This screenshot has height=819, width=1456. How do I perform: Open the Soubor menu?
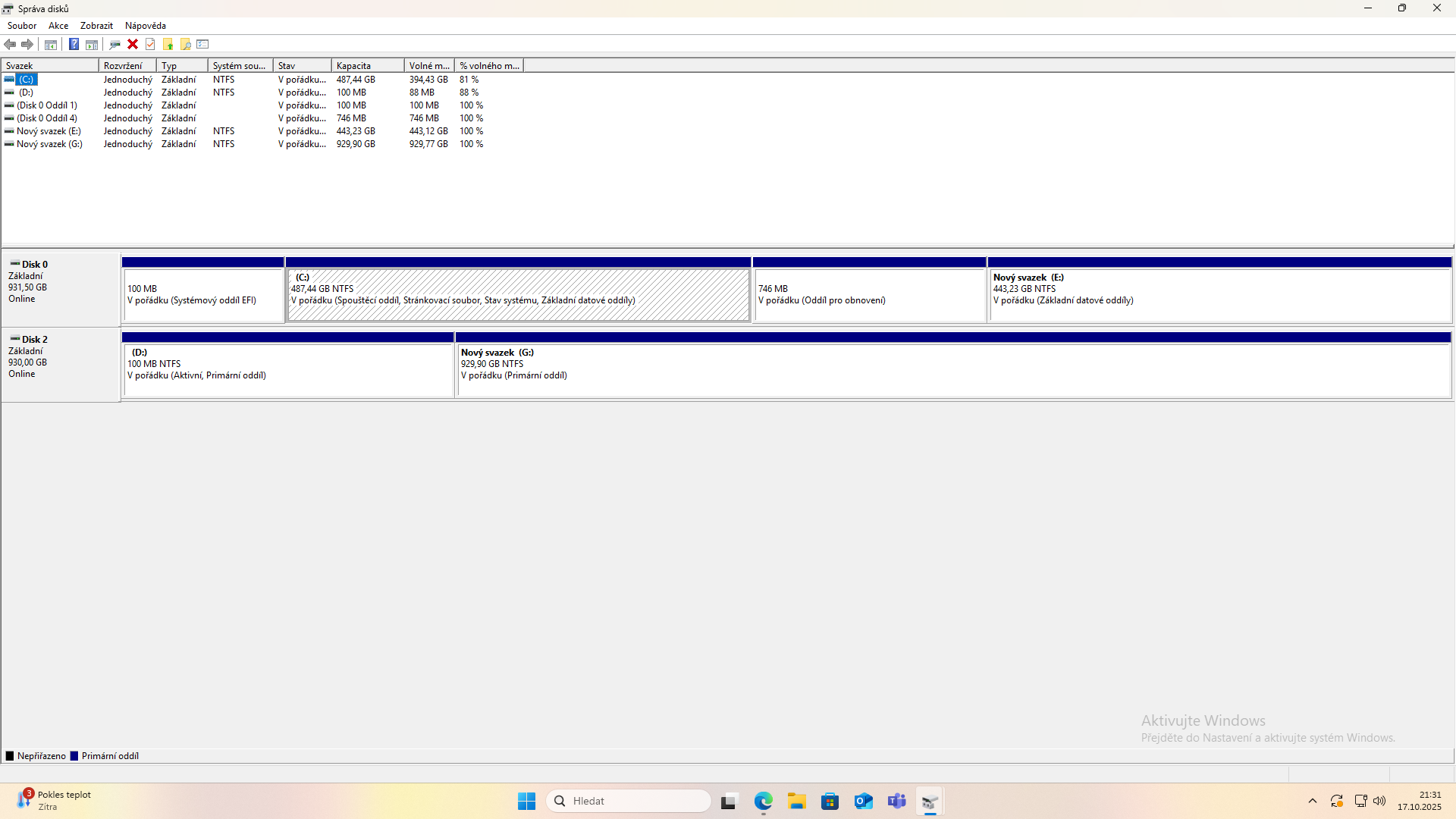(22, 26)
